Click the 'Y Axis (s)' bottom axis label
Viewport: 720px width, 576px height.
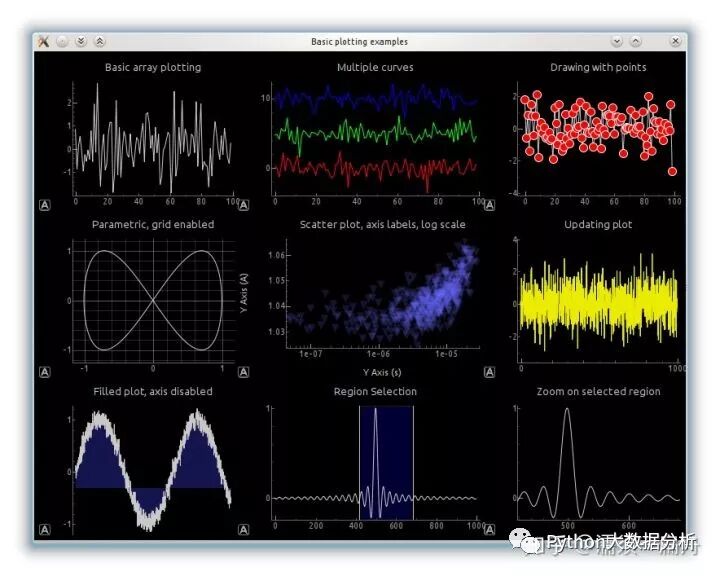[382, 372]
